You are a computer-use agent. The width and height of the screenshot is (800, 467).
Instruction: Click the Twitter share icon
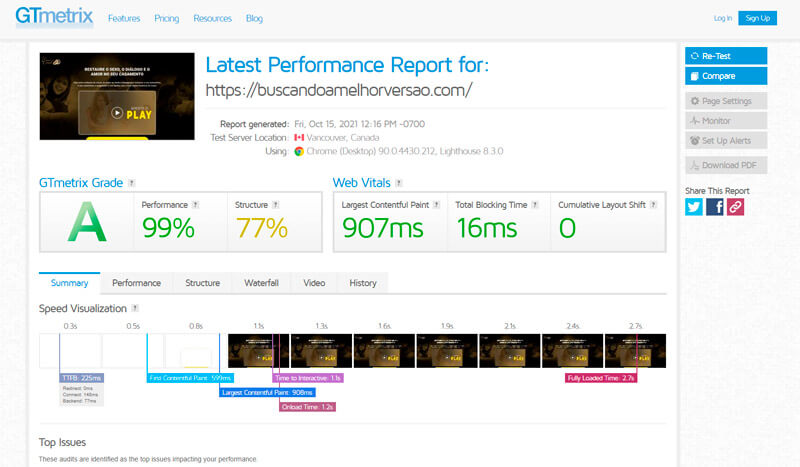coord(694,207)
